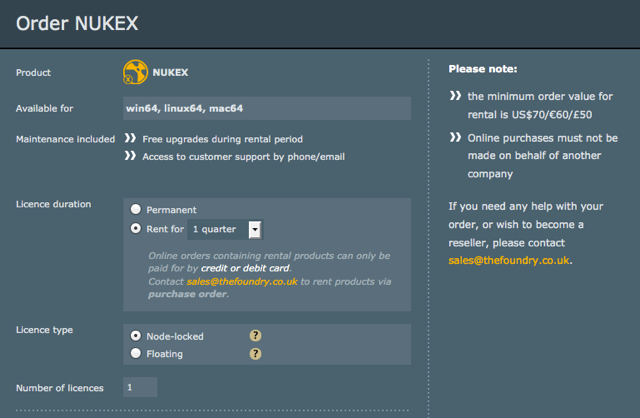Click the 'Please note:' heading
640x418 pixels.
pyautogui.click(x=483, y=69)
